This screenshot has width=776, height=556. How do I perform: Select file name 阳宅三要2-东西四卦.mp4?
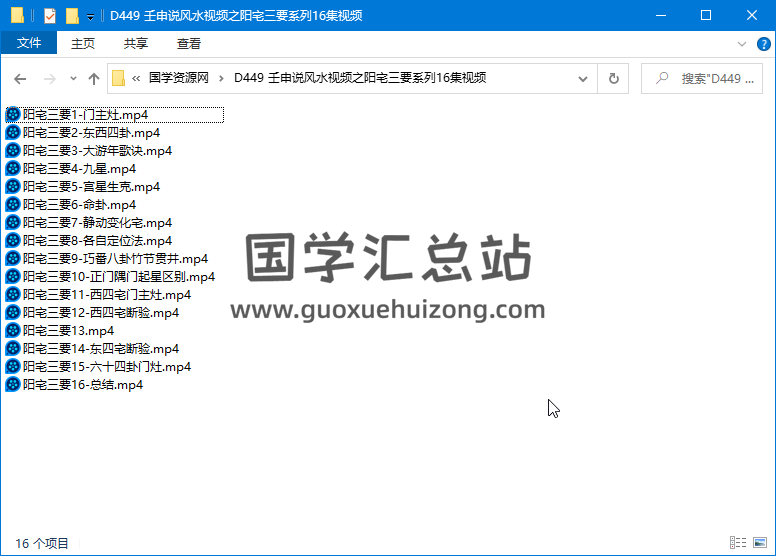(91, 133)
